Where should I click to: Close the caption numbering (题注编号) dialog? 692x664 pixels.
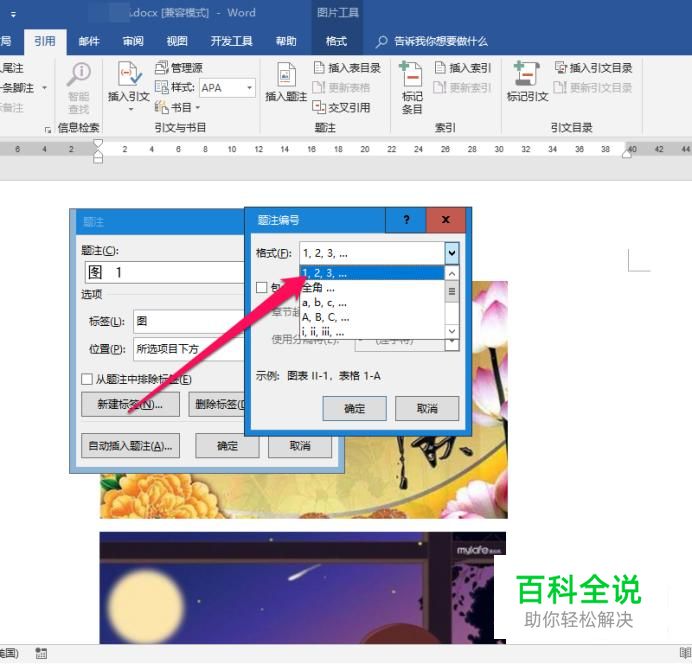(446, 220)
